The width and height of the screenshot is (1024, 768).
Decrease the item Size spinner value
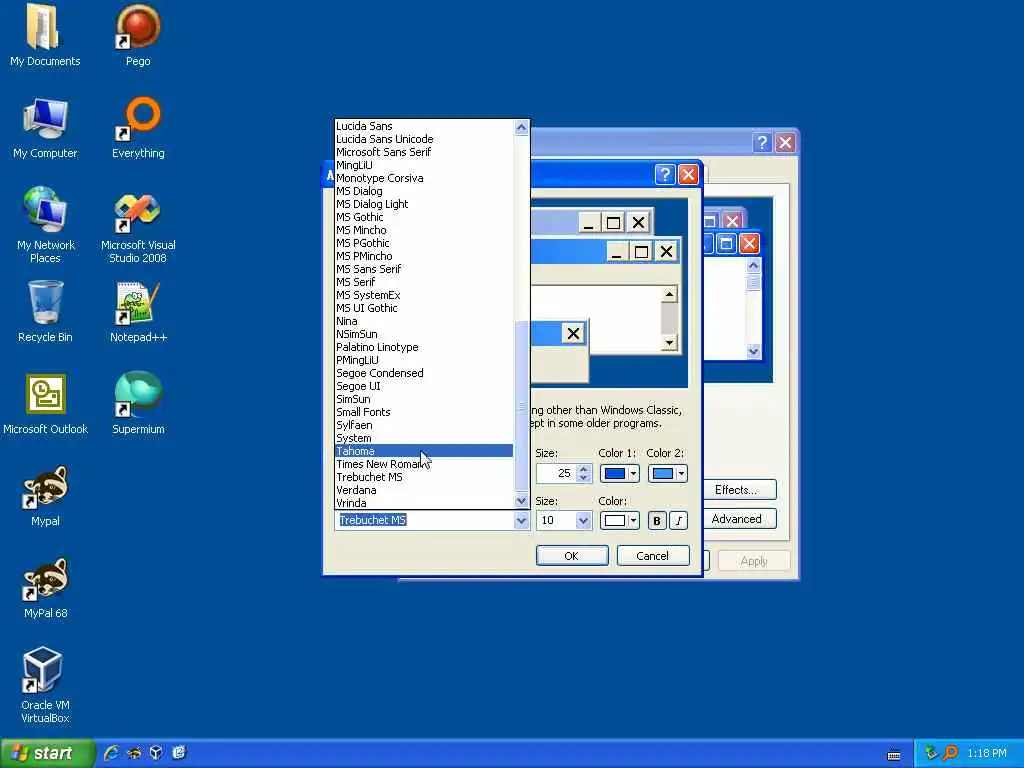pos(584,477)
